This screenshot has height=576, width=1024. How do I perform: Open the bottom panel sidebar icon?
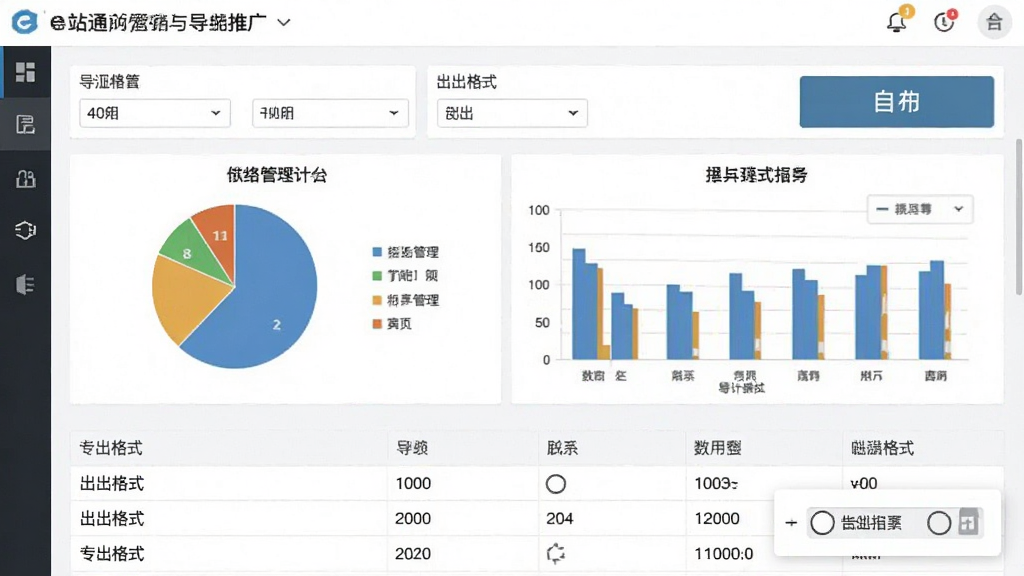click(x=25, y=284)
